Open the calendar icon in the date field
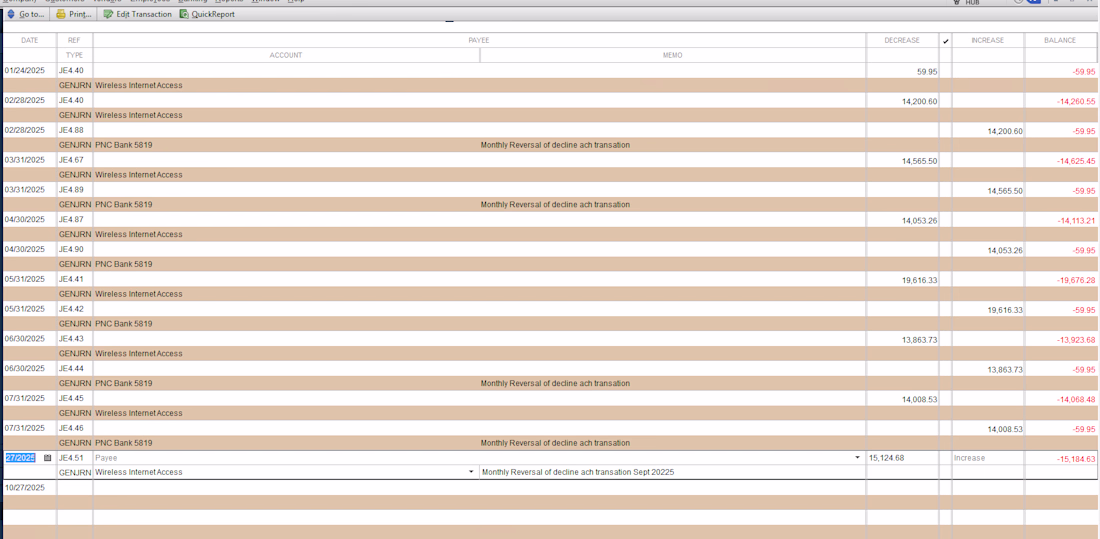Image resolution: width=1100 pixels, height=539 pixels. tap(48, 458)
